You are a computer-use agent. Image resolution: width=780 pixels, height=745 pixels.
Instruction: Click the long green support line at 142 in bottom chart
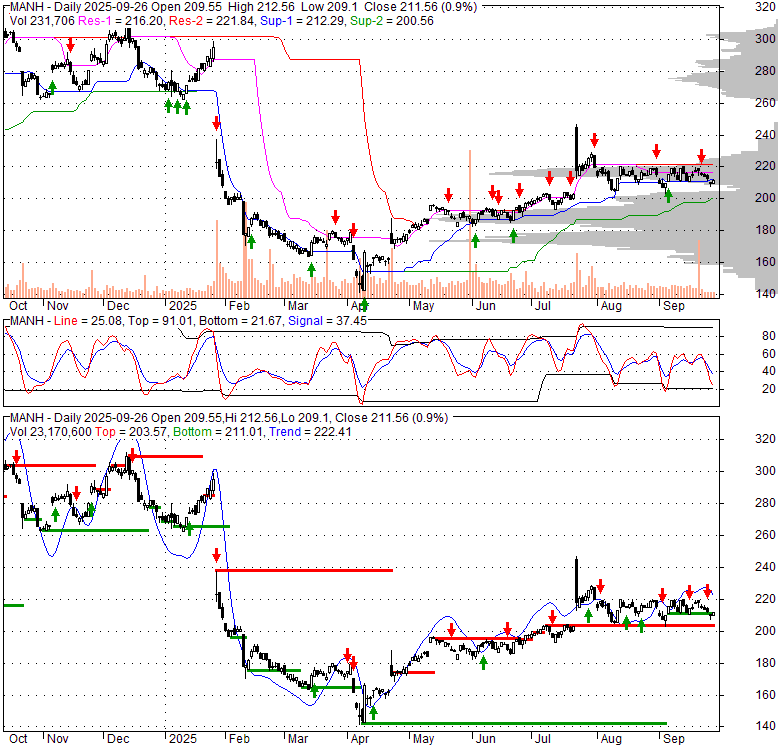click(x=514, y=724)
